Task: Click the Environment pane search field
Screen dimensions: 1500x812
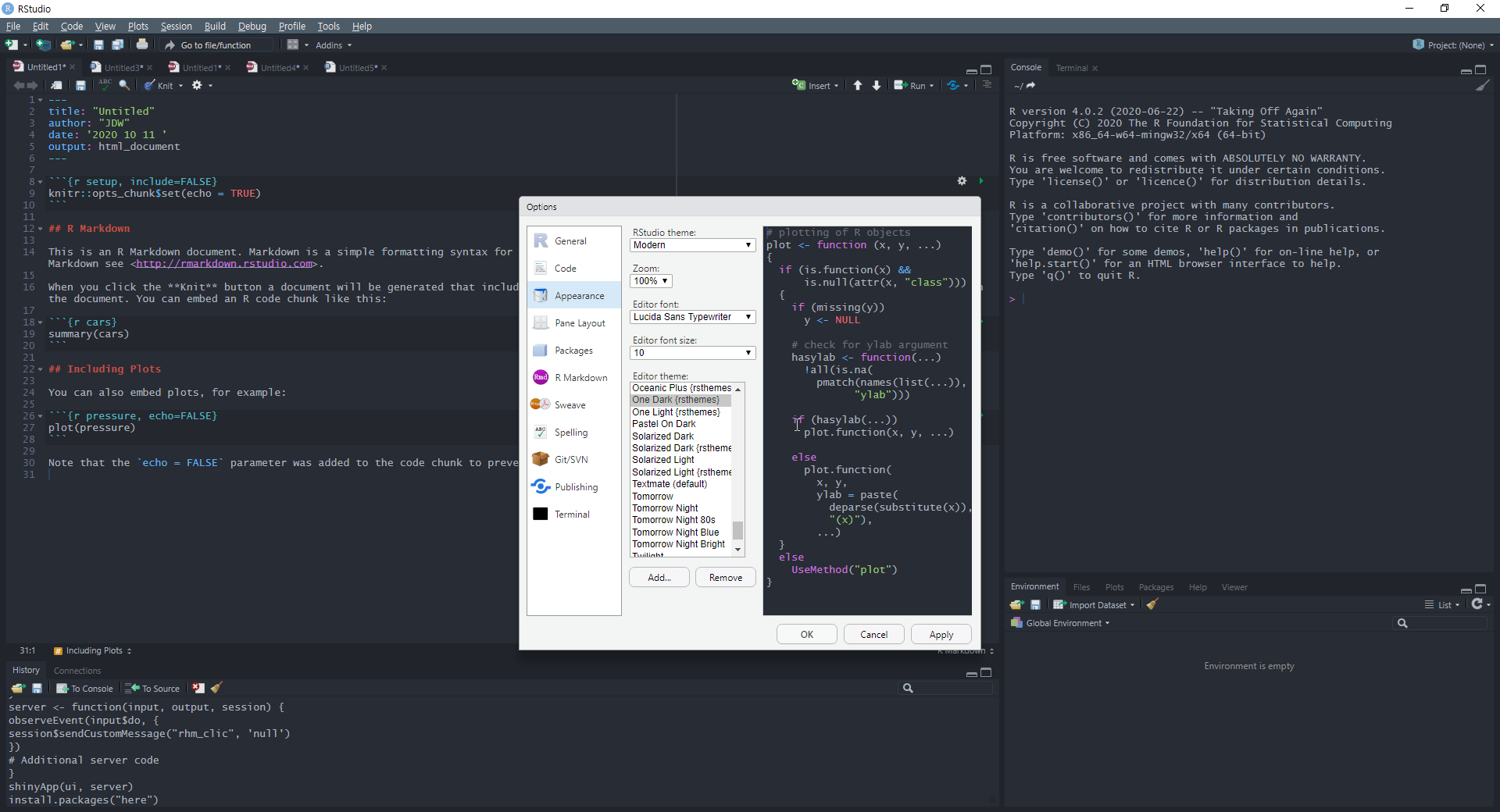Action: click(1441, 623)
